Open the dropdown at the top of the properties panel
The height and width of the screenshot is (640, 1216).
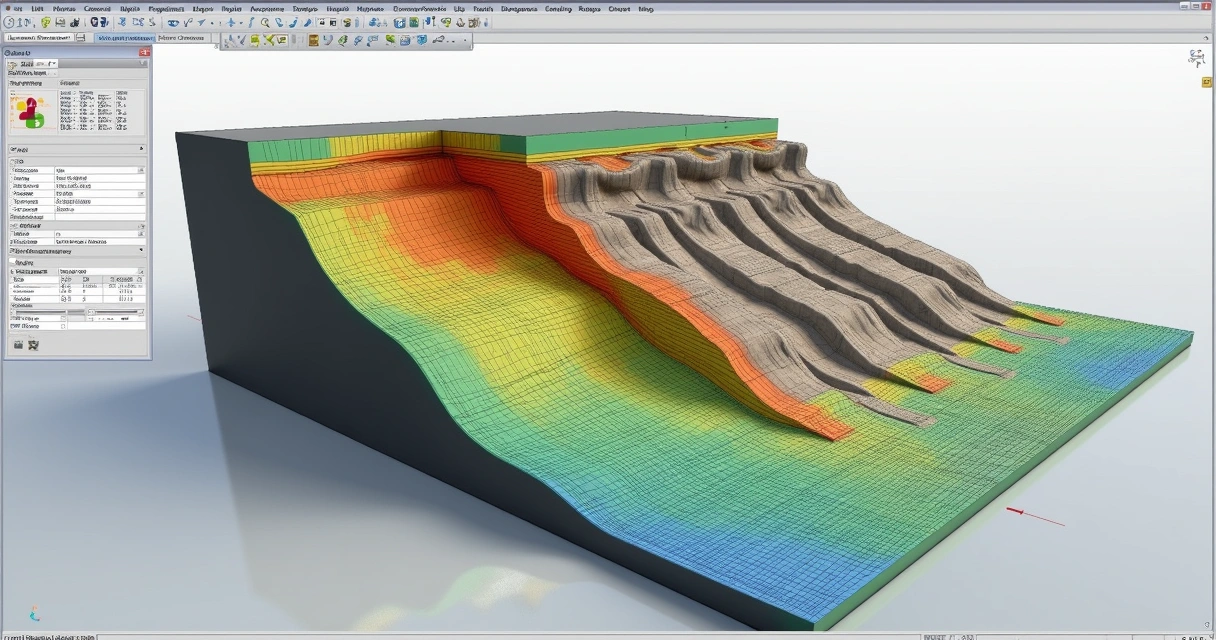tap(42, 61)
